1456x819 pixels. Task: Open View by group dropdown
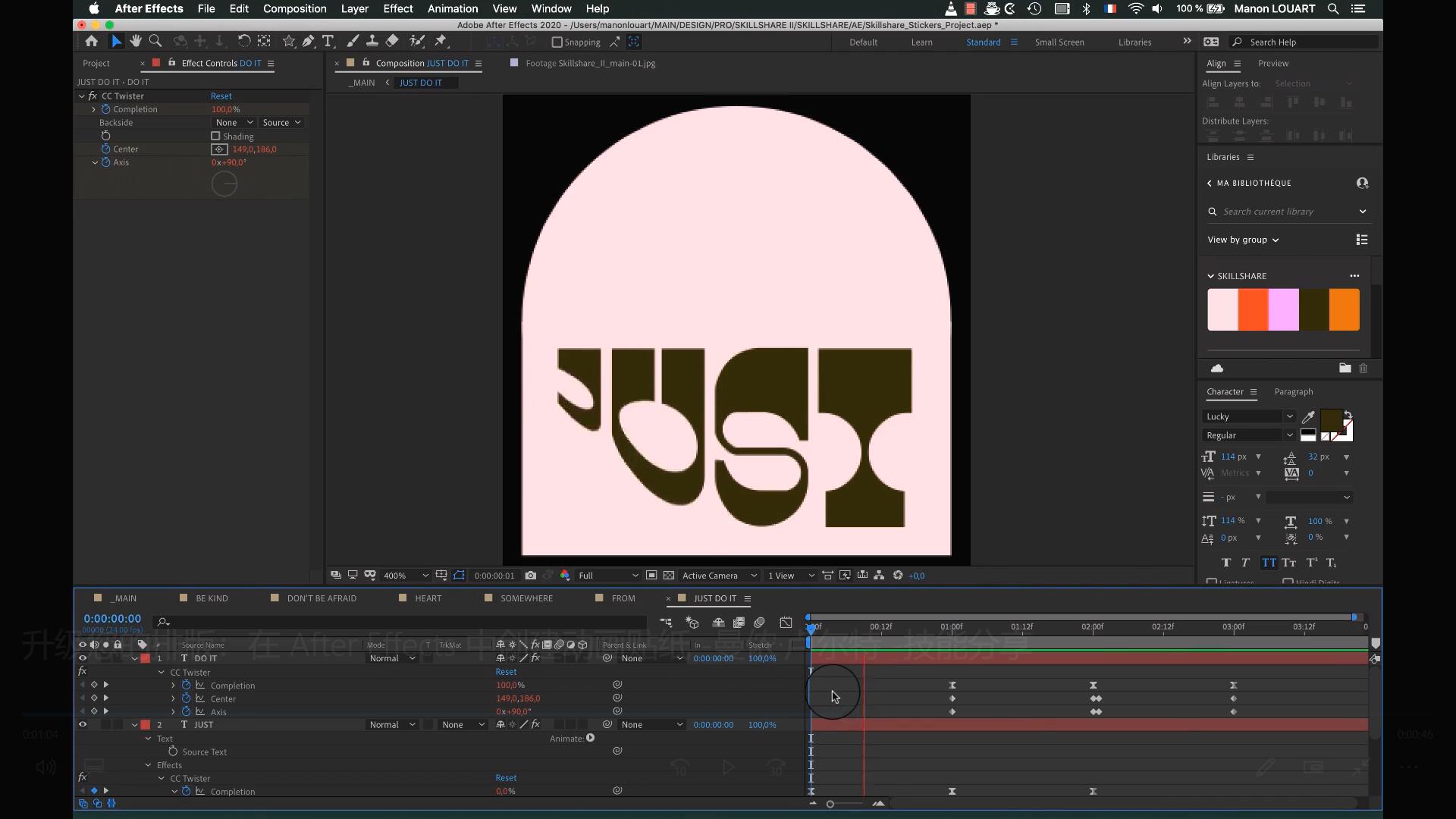click(x=1243, y=240)
